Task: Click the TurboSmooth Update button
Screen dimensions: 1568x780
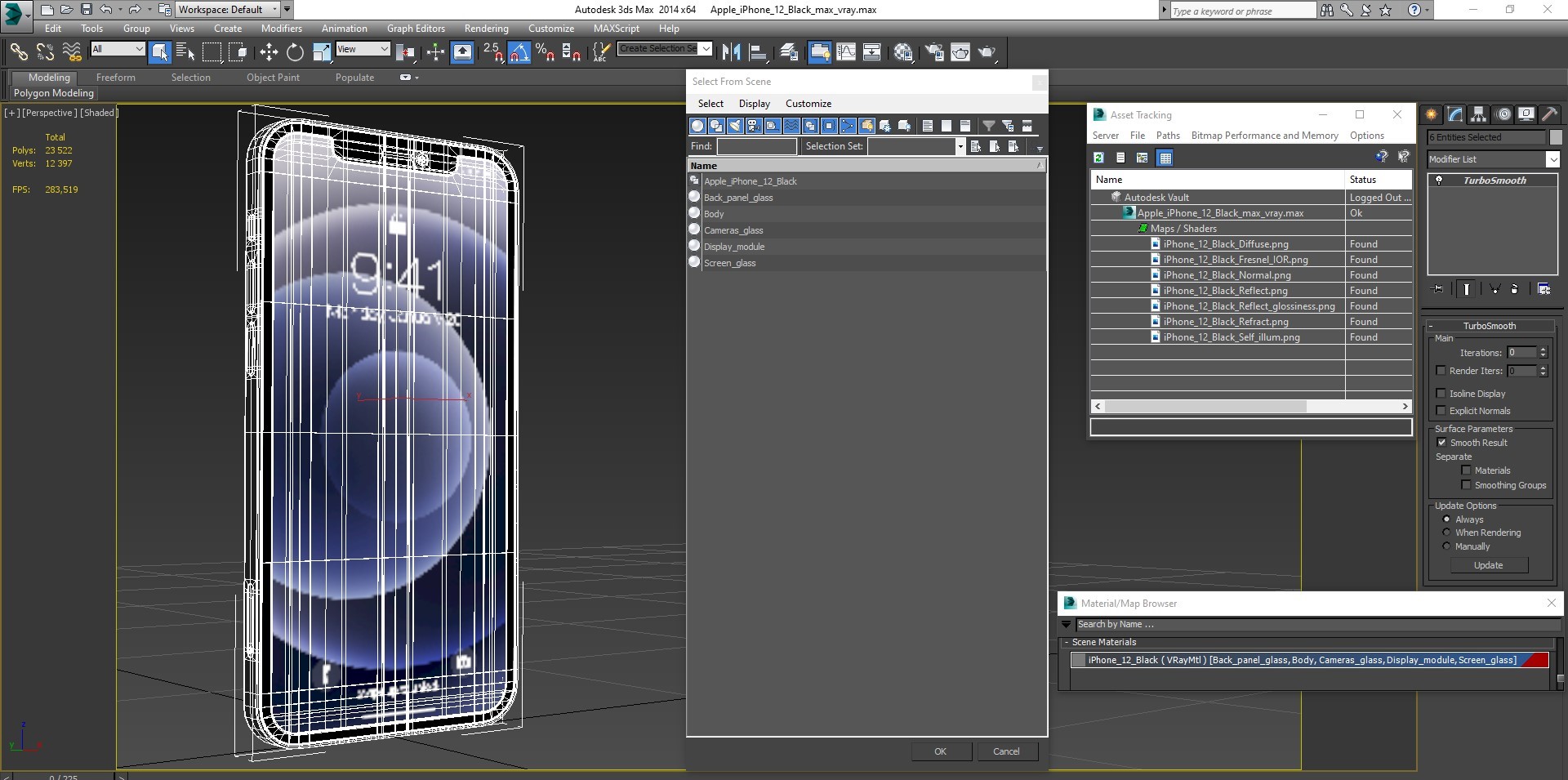Action: (x=1488, y=565)
